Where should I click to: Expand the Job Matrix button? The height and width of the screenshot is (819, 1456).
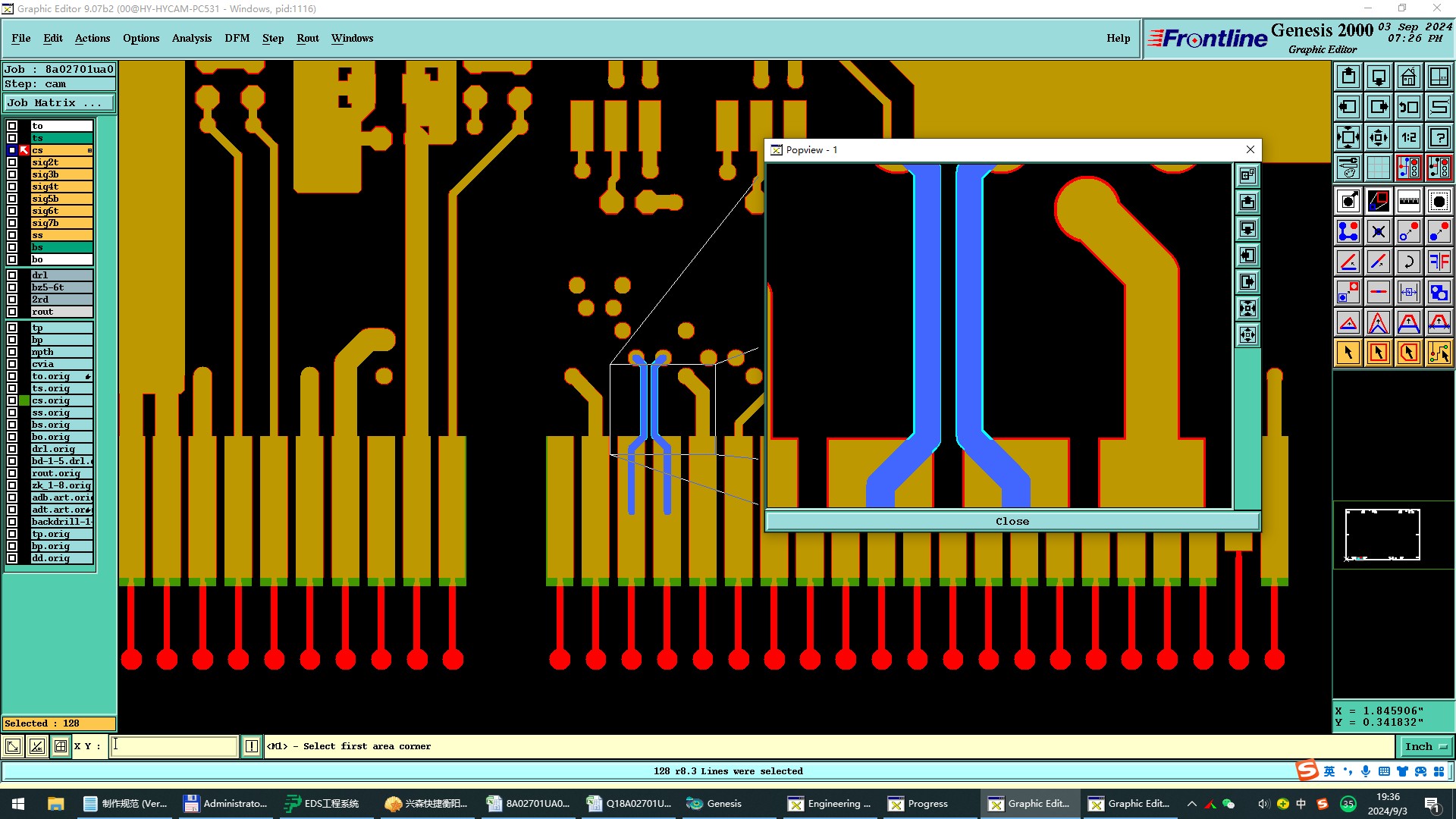(x=59, y=103)
